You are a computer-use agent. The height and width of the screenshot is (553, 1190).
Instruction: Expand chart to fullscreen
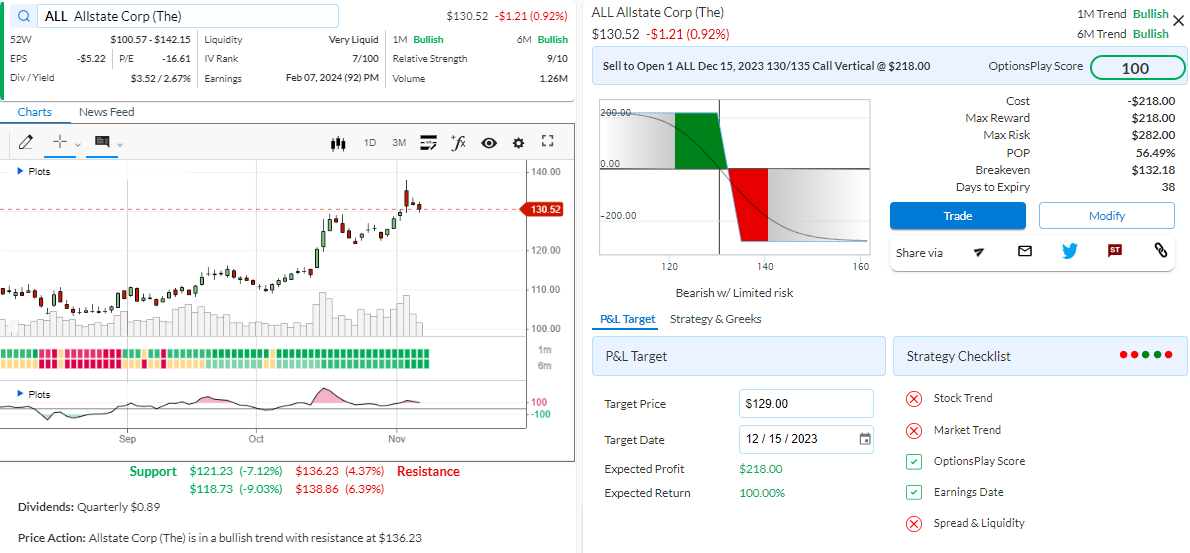coord(547,141)
